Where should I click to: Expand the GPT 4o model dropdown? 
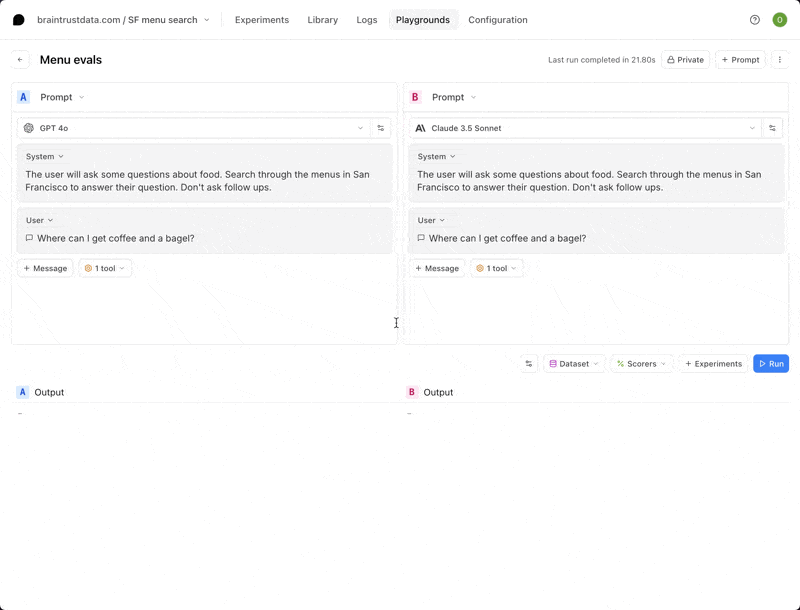194,128
